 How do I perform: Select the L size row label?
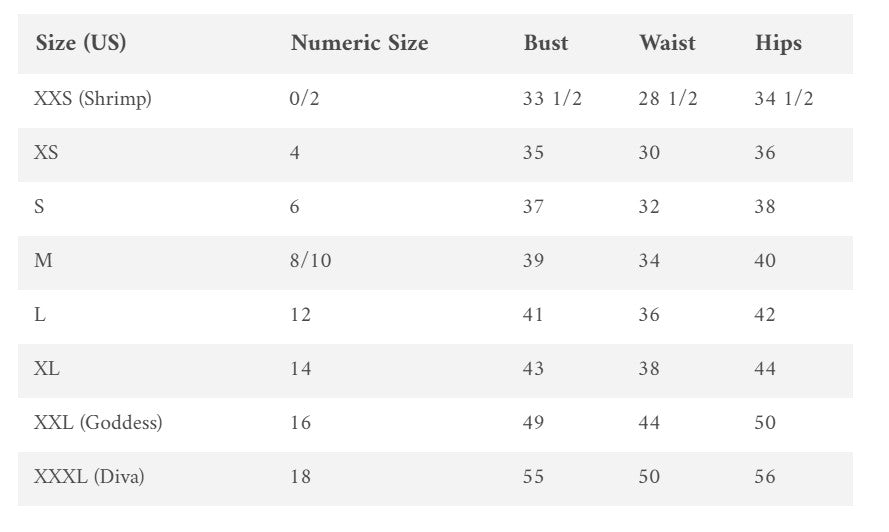pos(40,315)
